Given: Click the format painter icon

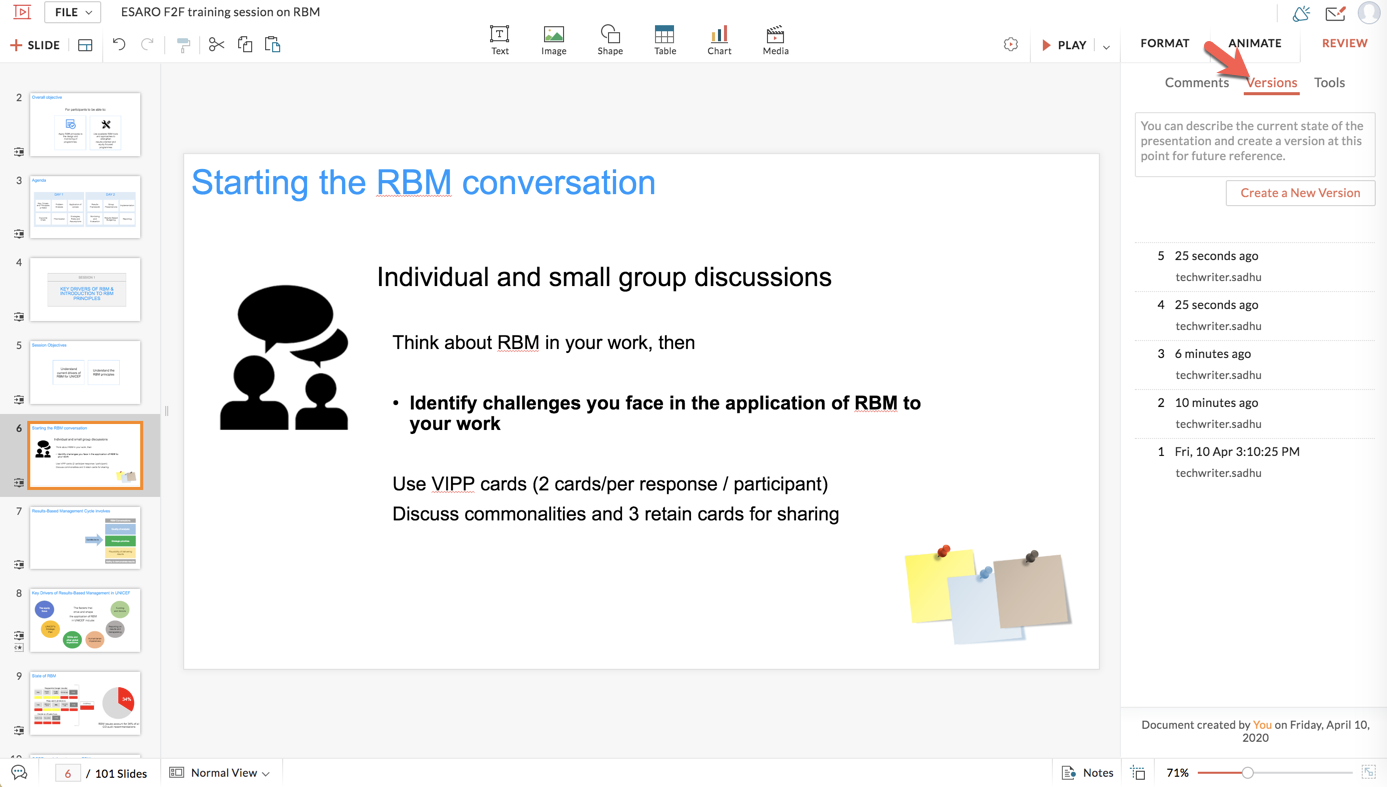Looking at the screenshot, I should click(x=183, y=45).
